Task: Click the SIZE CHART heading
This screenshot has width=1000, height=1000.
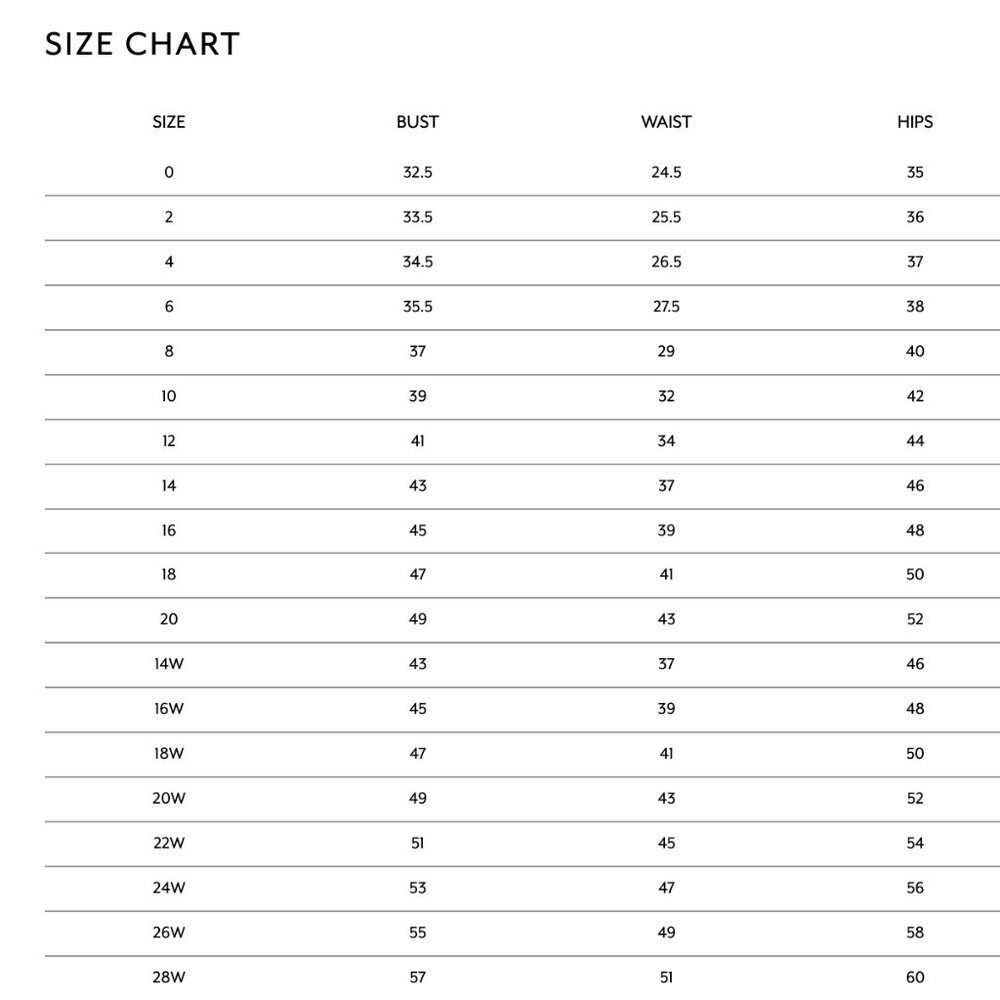Action: pyautogui.click(x=142, y=45)
